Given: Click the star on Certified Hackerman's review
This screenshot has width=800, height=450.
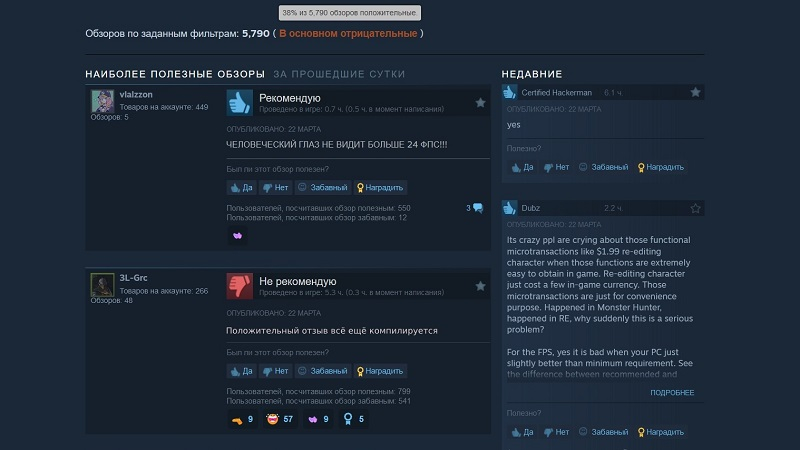Looking at the screenshot, I should click(695, 92).
